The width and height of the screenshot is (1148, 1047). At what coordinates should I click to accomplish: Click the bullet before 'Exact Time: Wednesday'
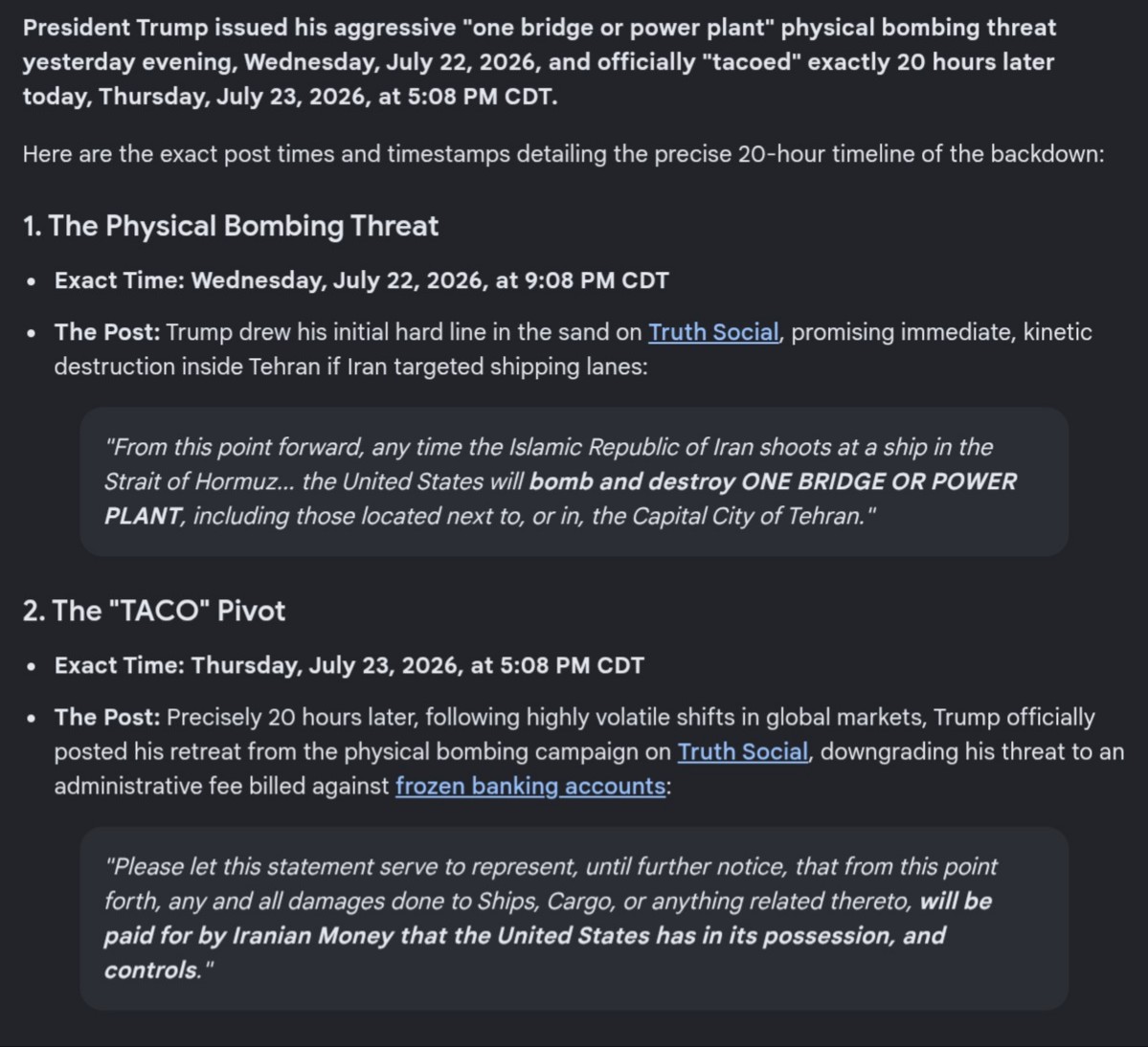(x=31, y=281)
